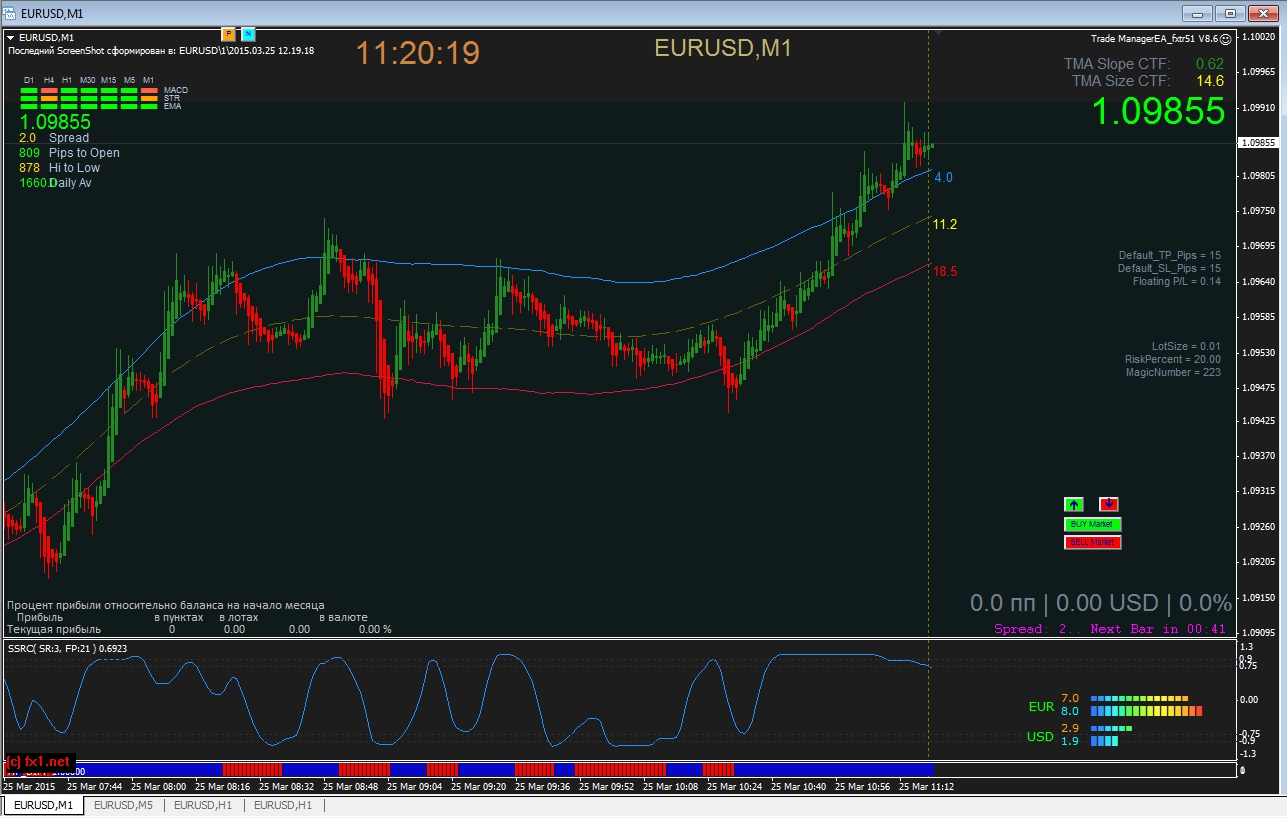Click the EUR strength value 7.0
The image size is (1287, 818).
[1070, 698]
